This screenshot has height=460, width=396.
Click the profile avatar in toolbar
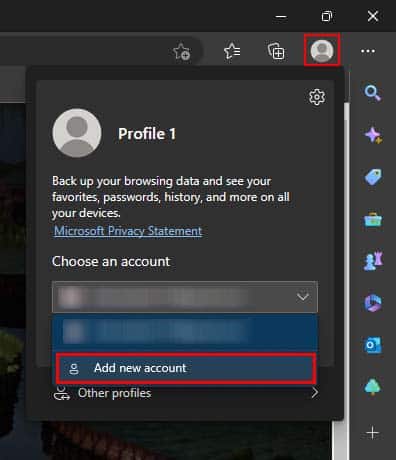322,50
